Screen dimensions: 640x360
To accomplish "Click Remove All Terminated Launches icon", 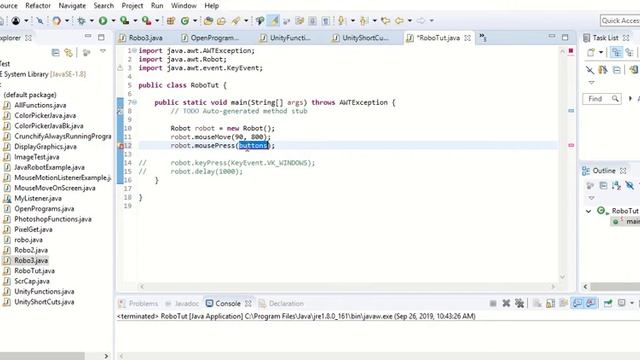I will point(519,303).
